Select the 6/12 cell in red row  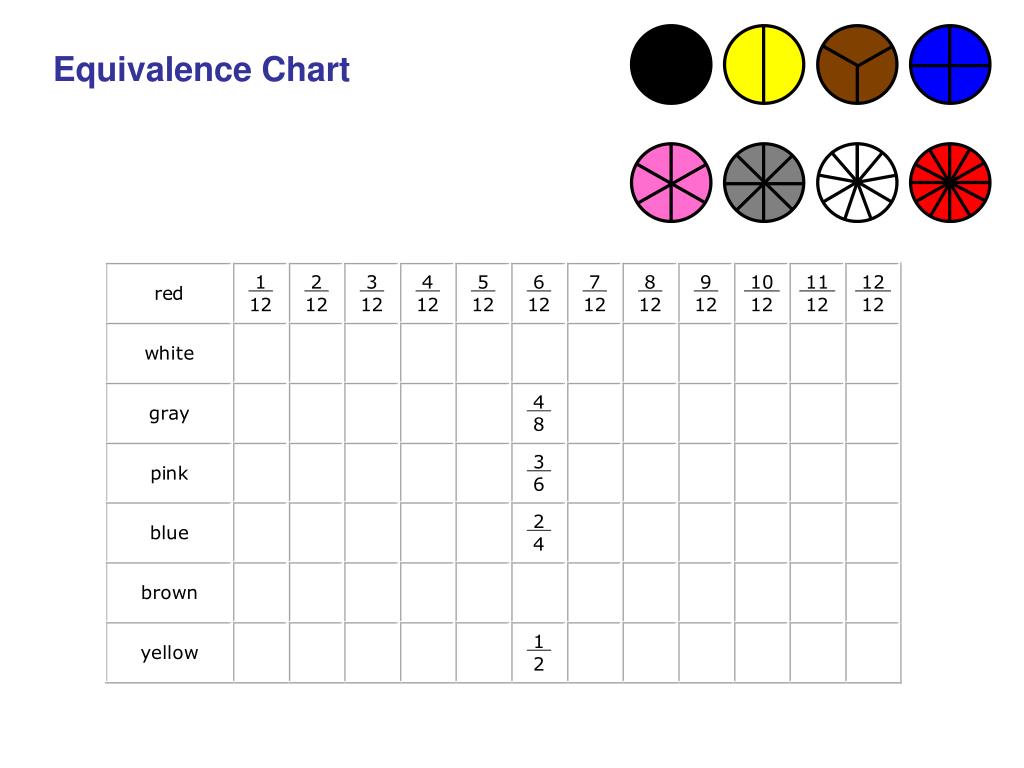[539, 293]
